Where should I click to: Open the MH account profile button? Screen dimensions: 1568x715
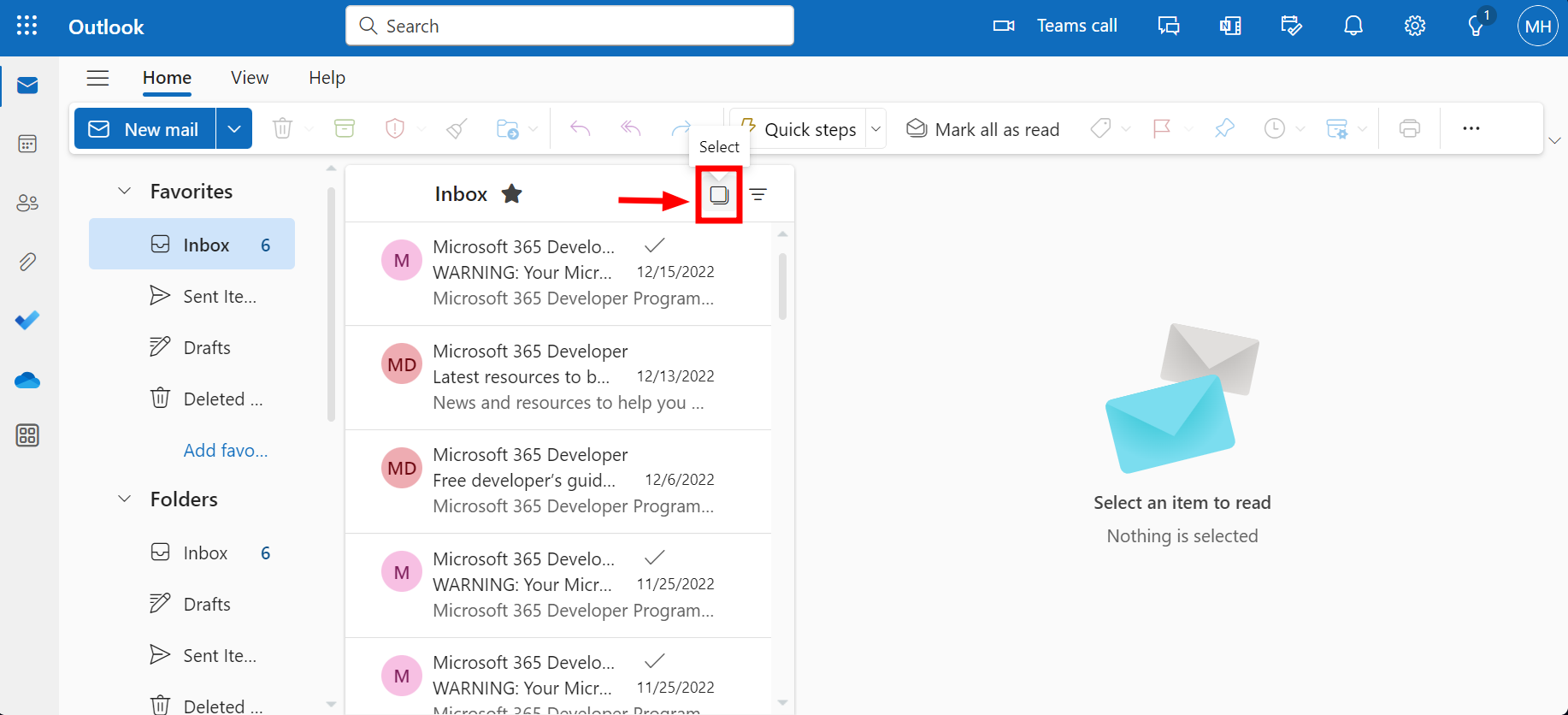tap(1537, 26)
